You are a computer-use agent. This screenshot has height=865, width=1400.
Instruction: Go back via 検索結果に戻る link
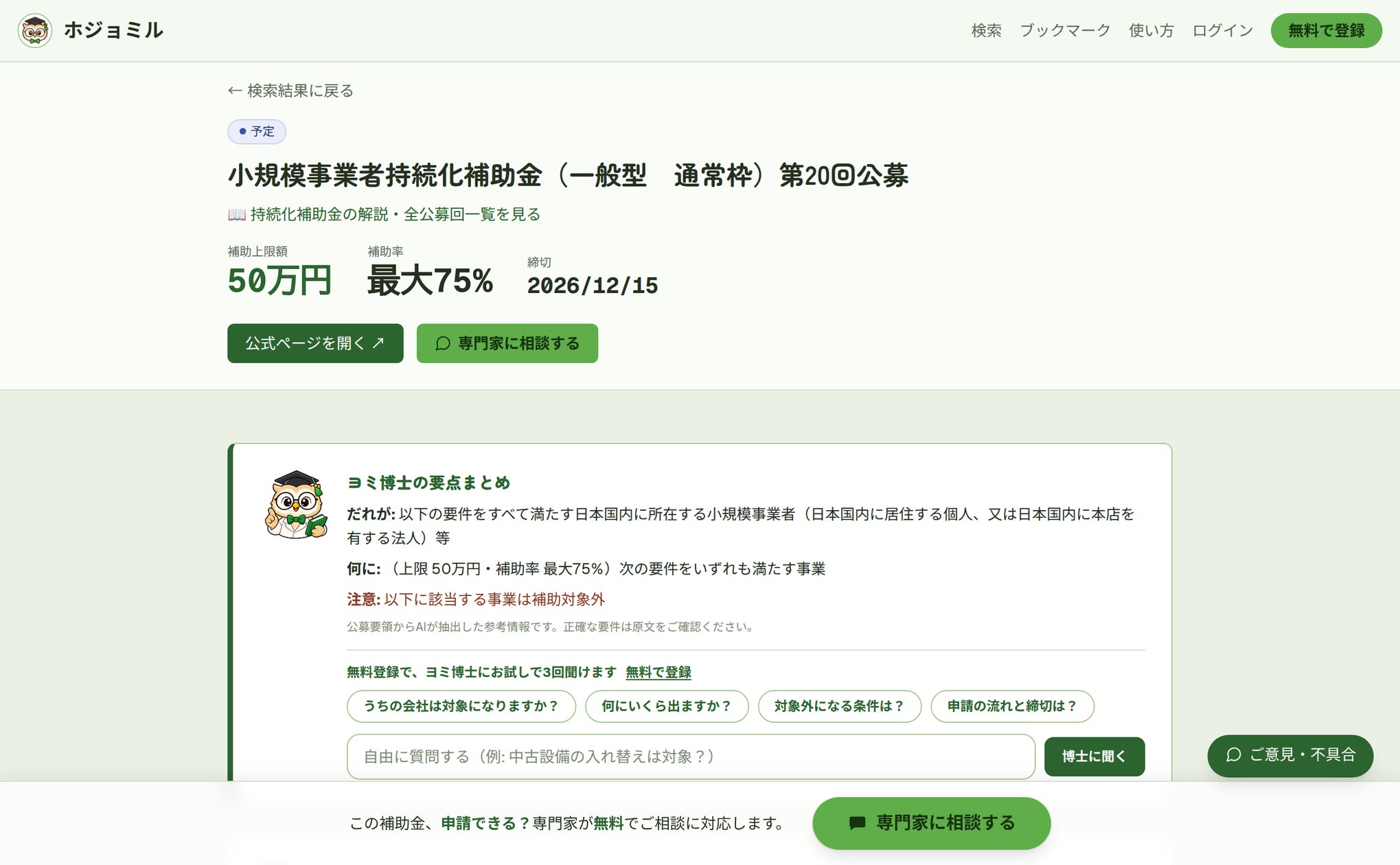290,91
